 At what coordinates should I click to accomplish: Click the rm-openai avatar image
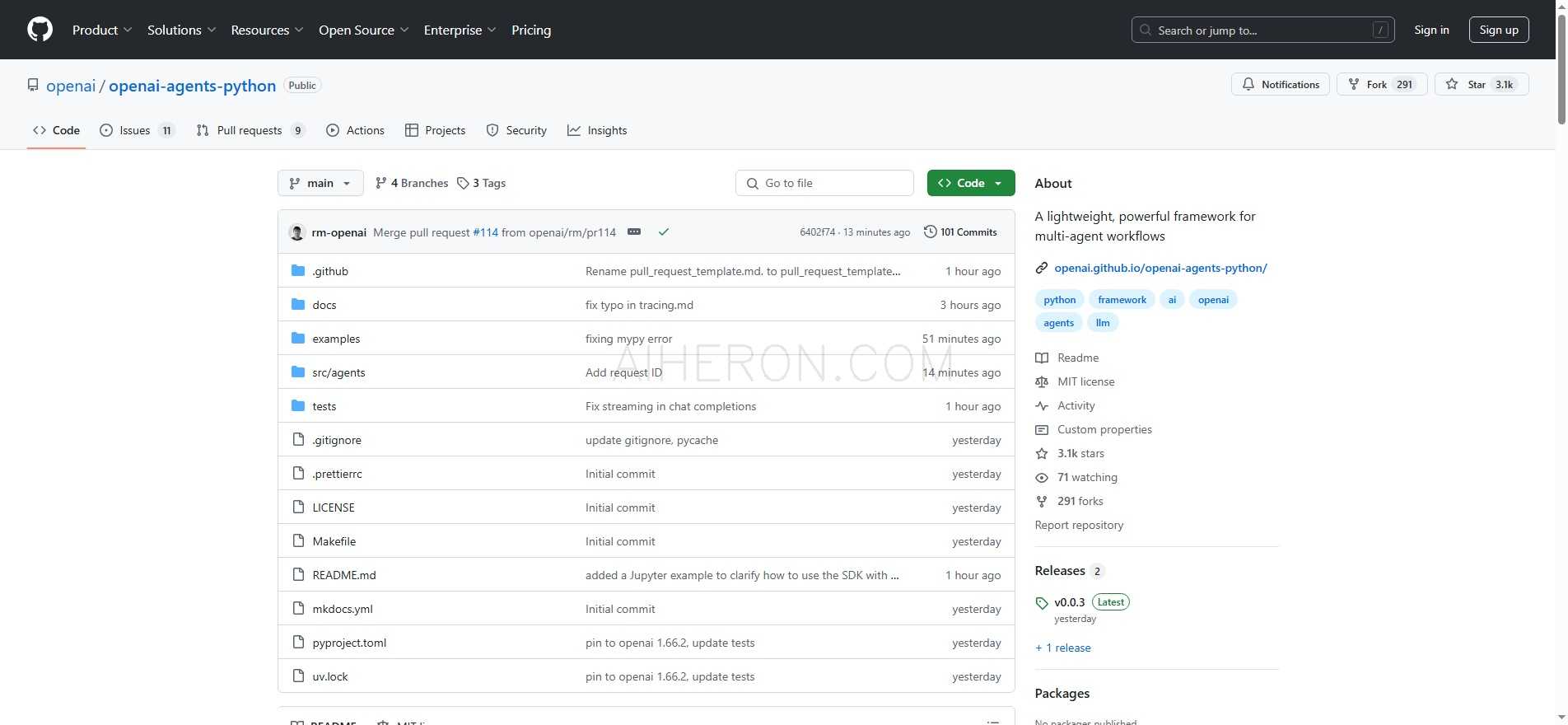click(297, 232)
